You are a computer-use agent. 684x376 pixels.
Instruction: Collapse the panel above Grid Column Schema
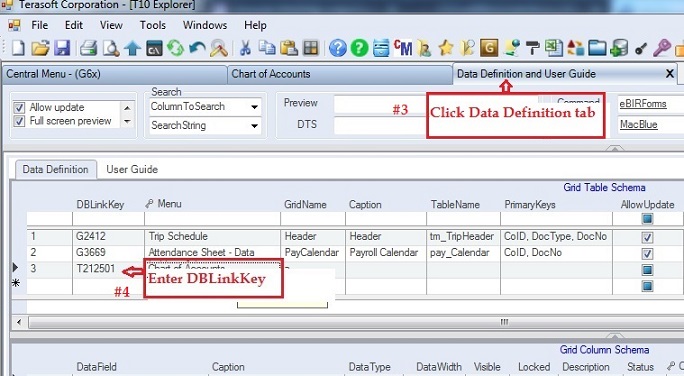615,336
